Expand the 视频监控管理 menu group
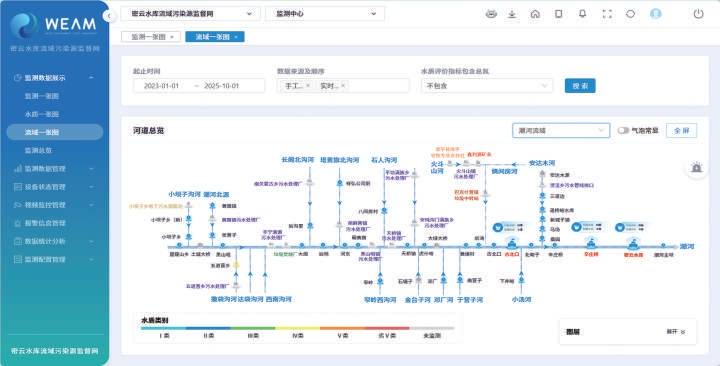Viewport: 720px width, 366px height. 91,205
